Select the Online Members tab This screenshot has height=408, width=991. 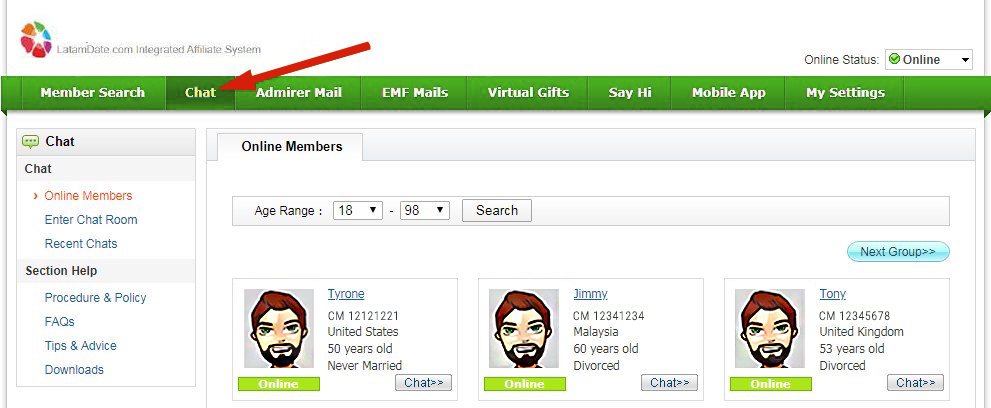point(291,147)
